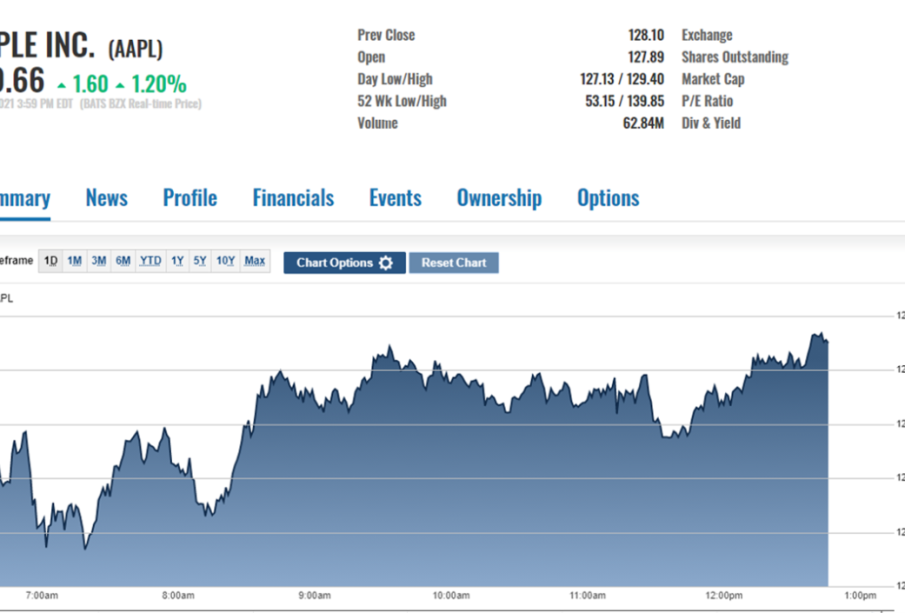Image resolution: width=905 pixels, height=613 pixels.
Task: Select the 1M timeframe
Action: [x=74, y=261]
